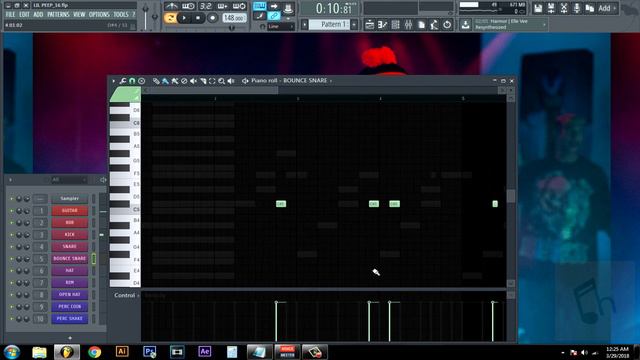Open the Playlist view icon

(x=369, y=25)
